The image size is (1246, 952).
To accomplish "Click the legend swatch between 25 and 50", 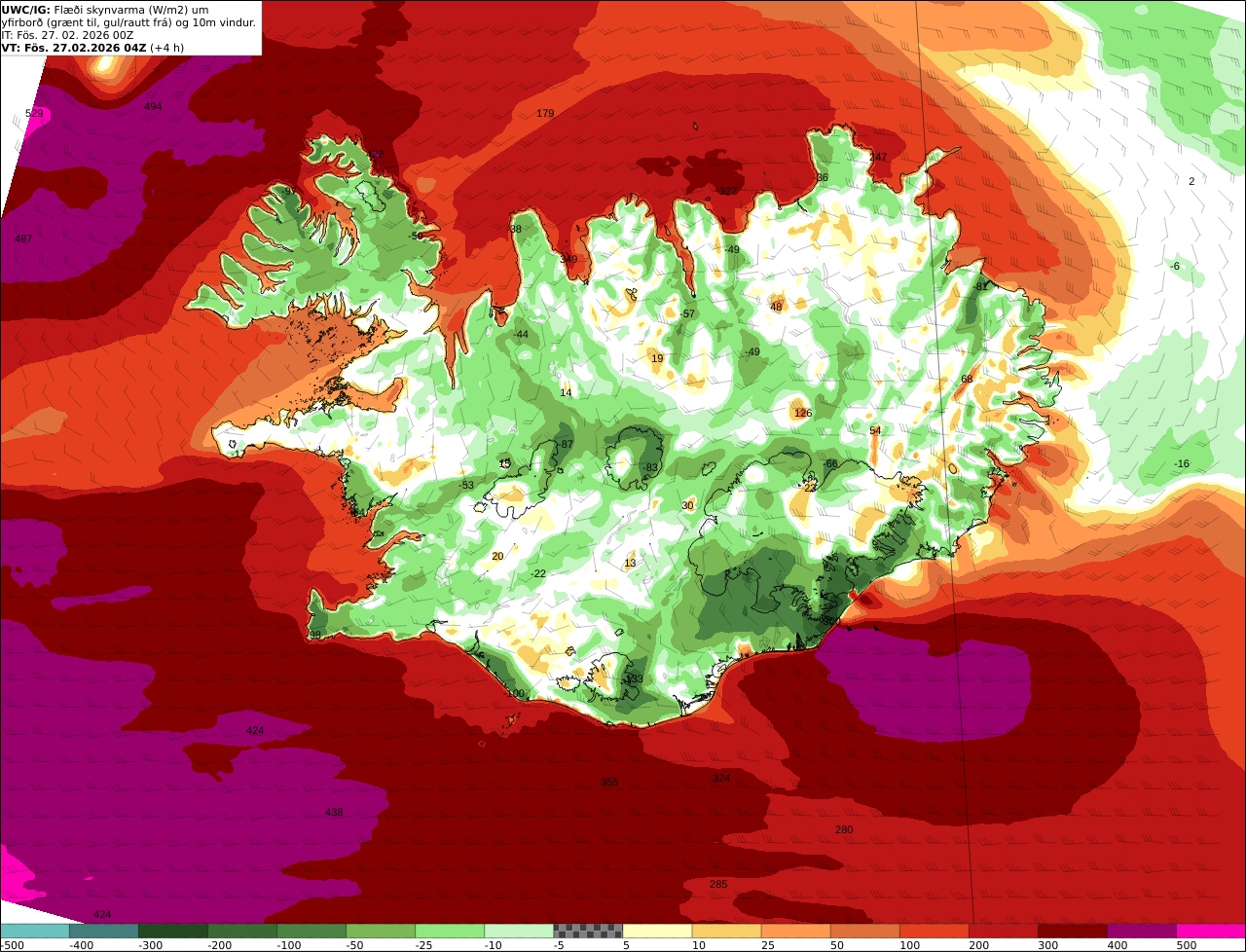I will (795, 931).
